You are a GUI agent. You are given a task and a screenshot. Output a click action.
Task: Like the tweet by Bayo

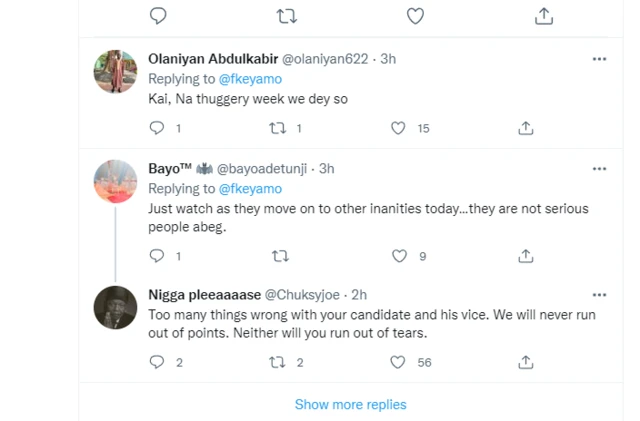pos(399,256)
